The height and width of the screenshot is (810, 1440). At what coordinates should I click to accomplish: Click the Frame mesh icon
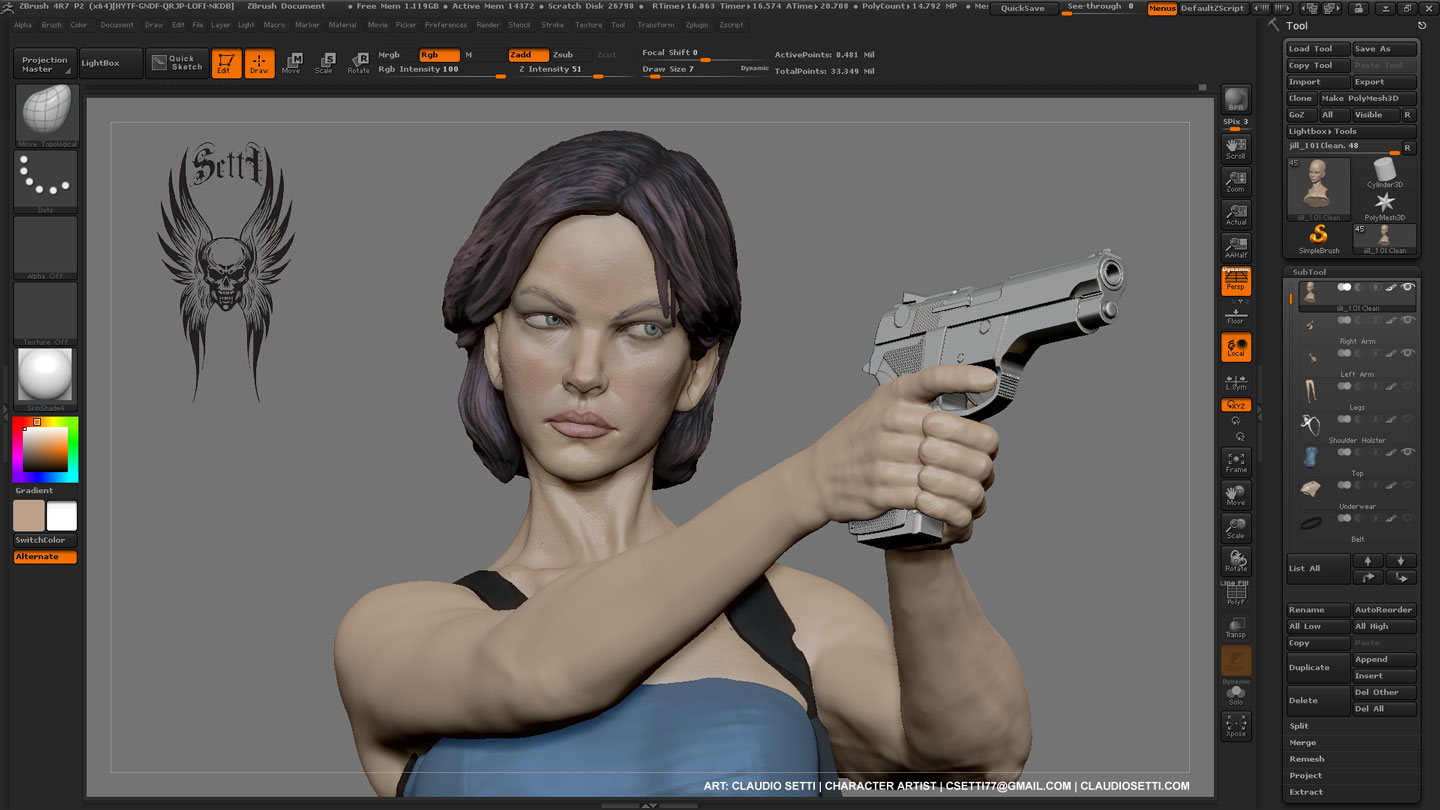(x=1236, y=462)
